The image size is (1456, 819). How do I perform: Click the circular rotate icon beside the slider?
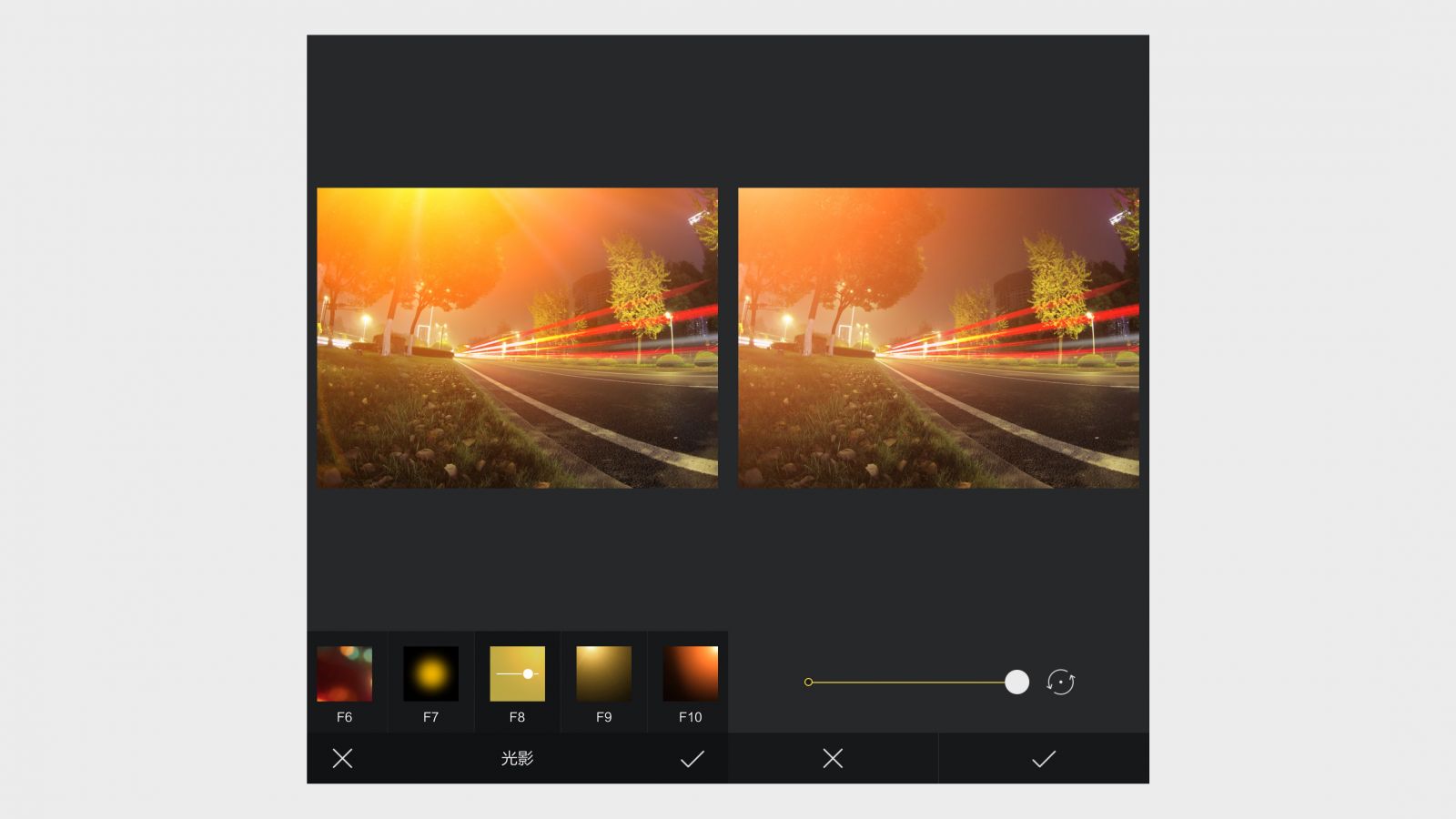1061,682
